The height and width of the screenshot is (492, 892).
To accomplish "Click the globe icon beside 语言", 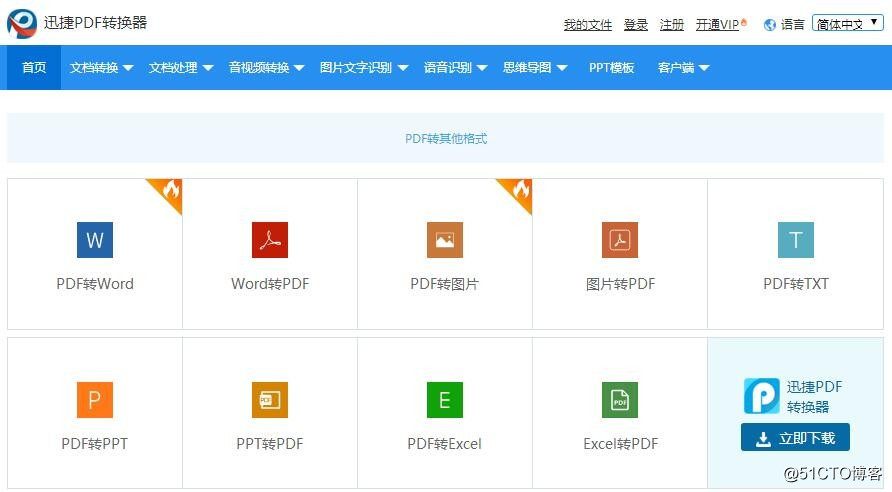I will click(x=770, y=25).
